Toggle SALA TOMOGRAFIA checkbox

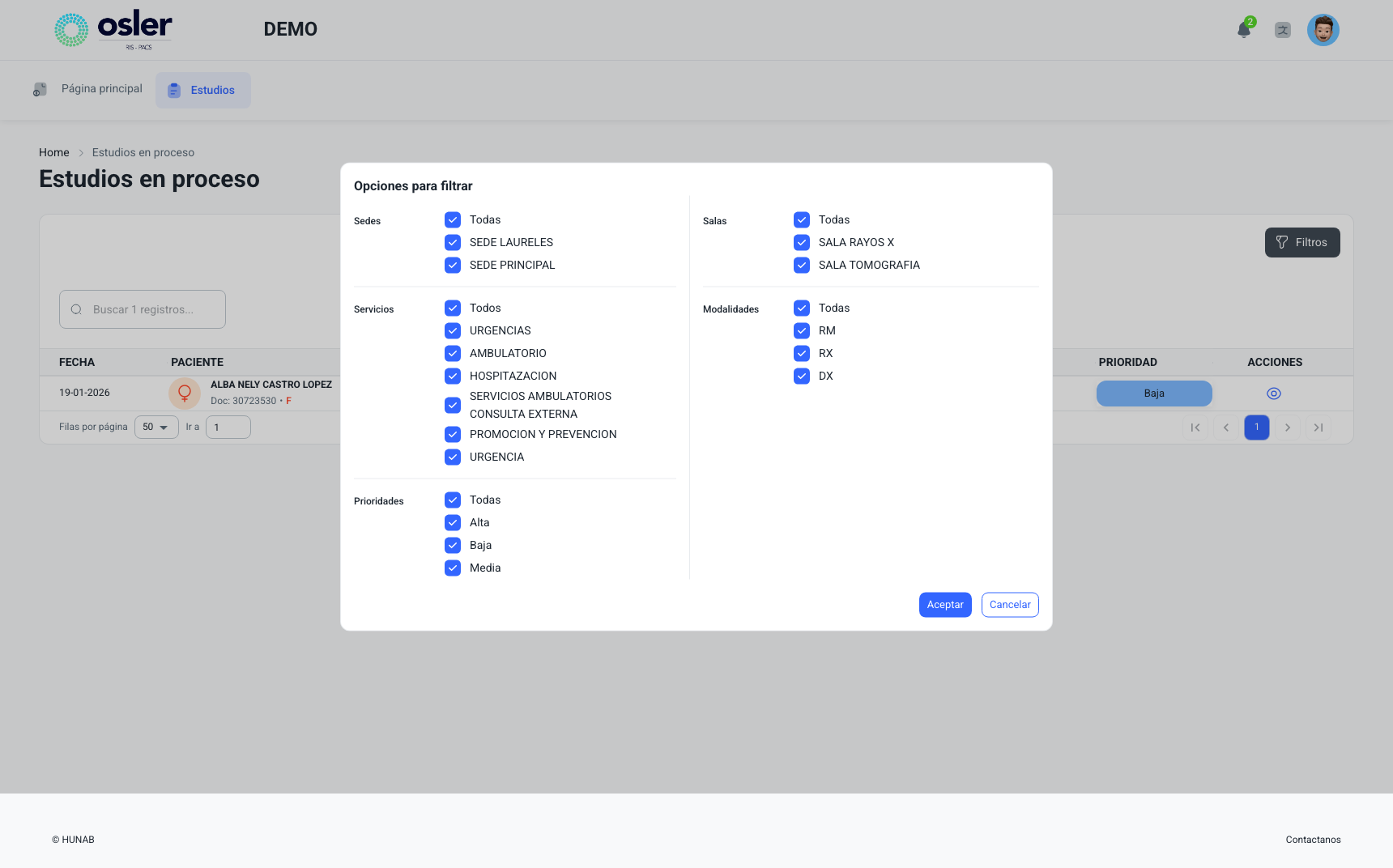click(x=802, y=265)
